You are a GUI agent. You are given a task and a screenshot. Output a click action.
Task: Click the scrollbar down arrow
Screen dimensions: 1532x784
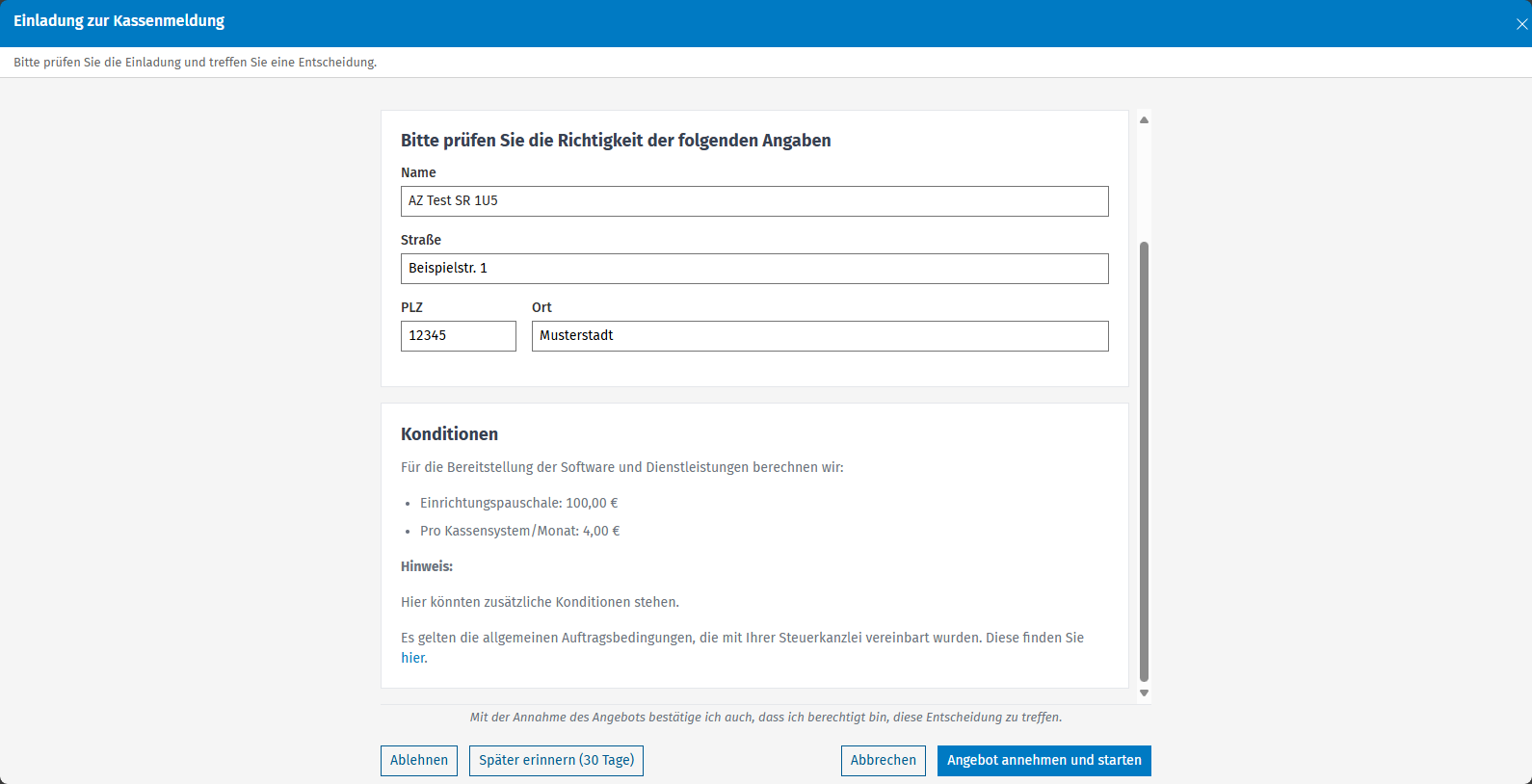1144,693
